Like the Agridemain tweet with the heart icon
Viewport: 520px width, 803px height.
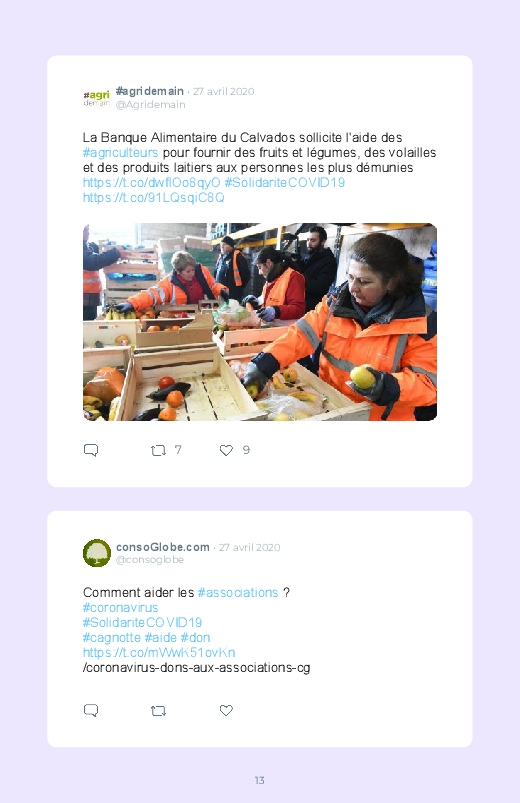tap(226, 450)
